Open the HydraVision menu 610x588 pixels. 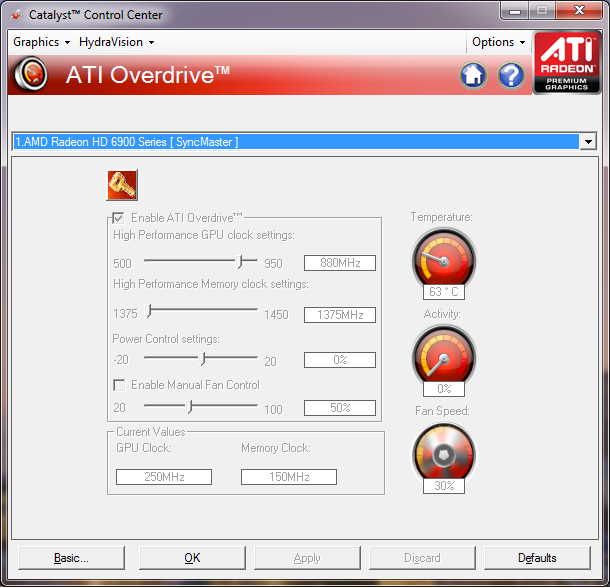(x=116, y=42)
